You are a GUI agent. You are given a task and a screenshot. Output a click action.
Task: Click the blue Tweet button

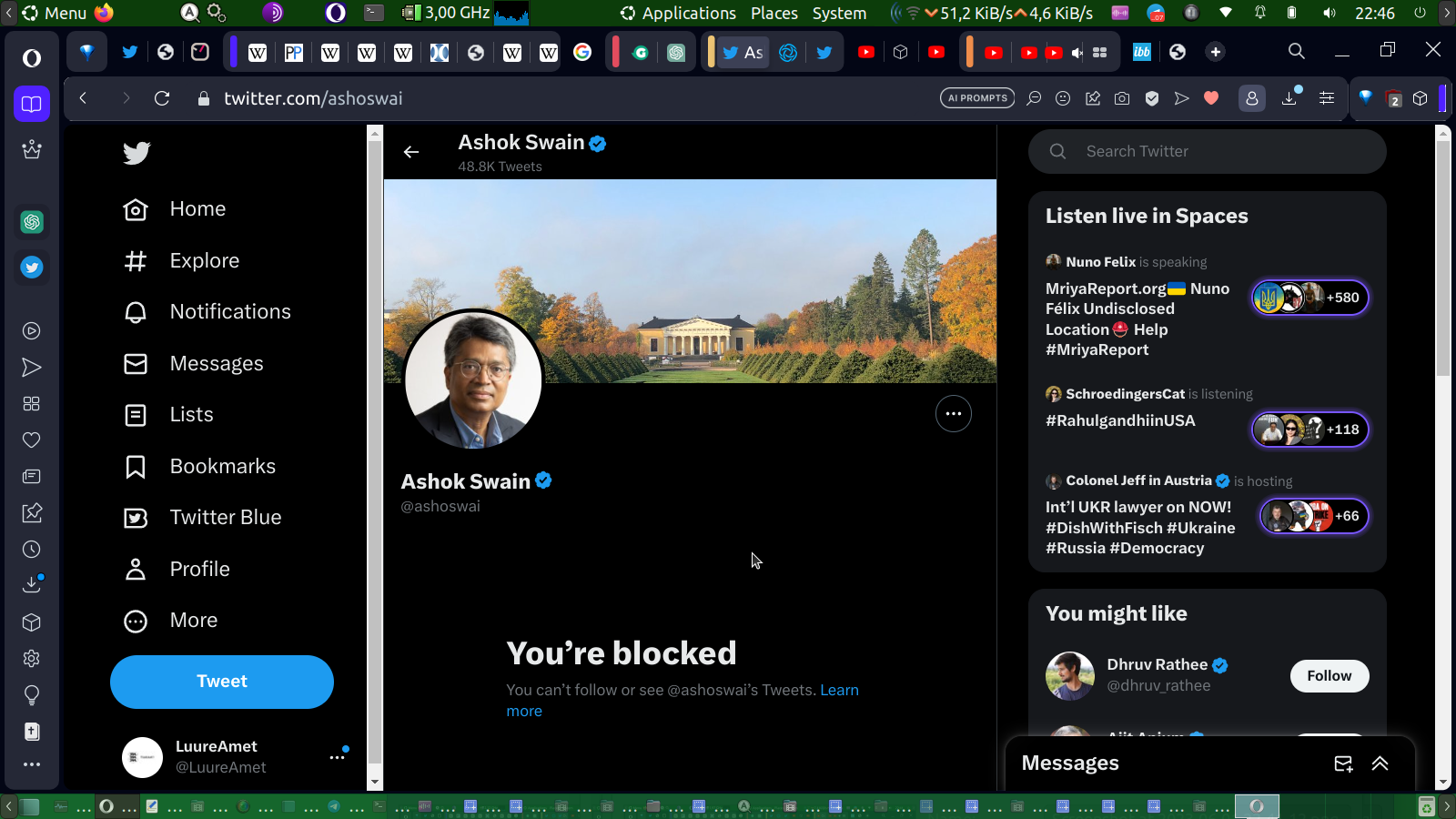tap(222, 682)
